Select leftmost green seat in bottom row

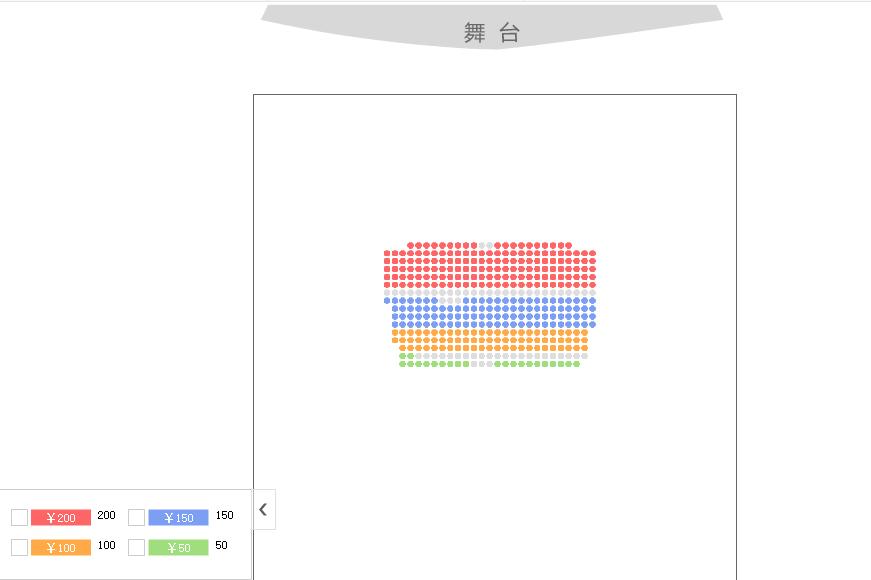pyautogui.click(x=403, y=364)
